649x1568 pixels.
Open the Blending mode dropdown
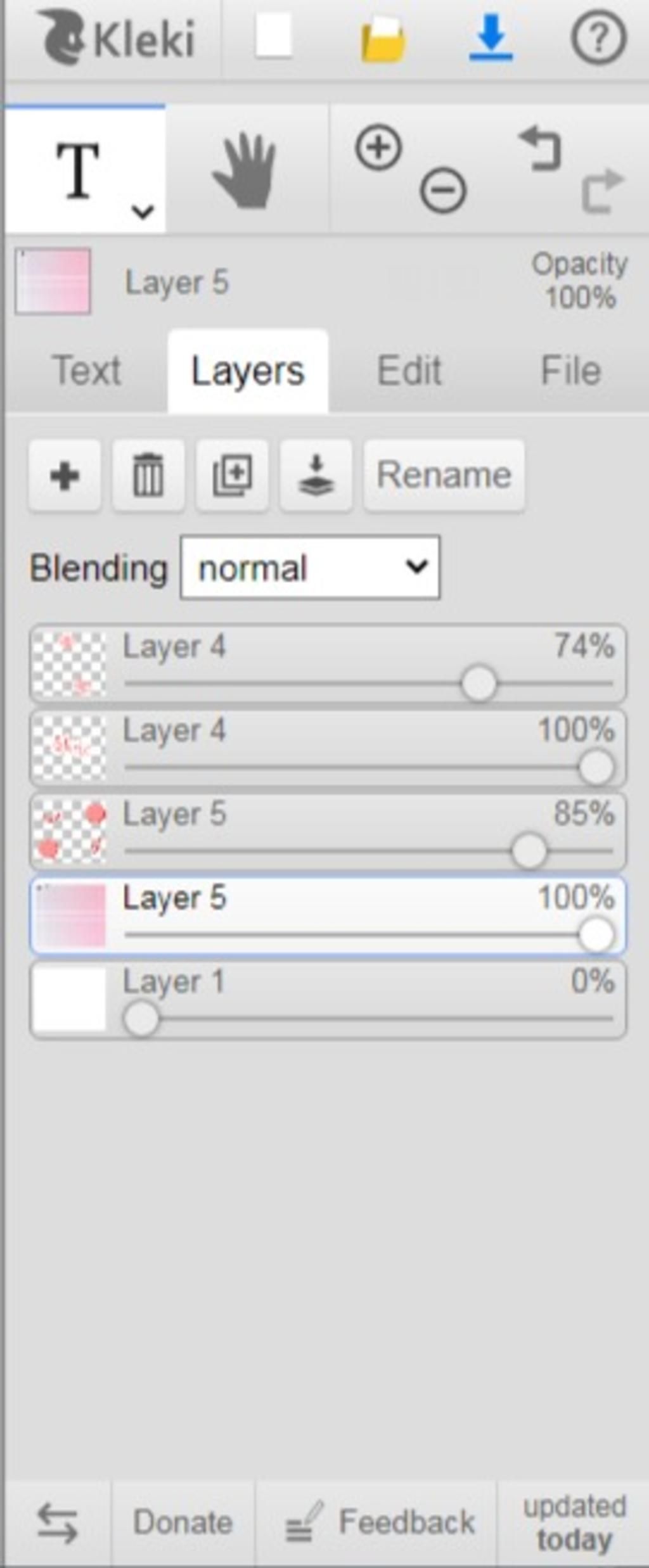(310, 568)
